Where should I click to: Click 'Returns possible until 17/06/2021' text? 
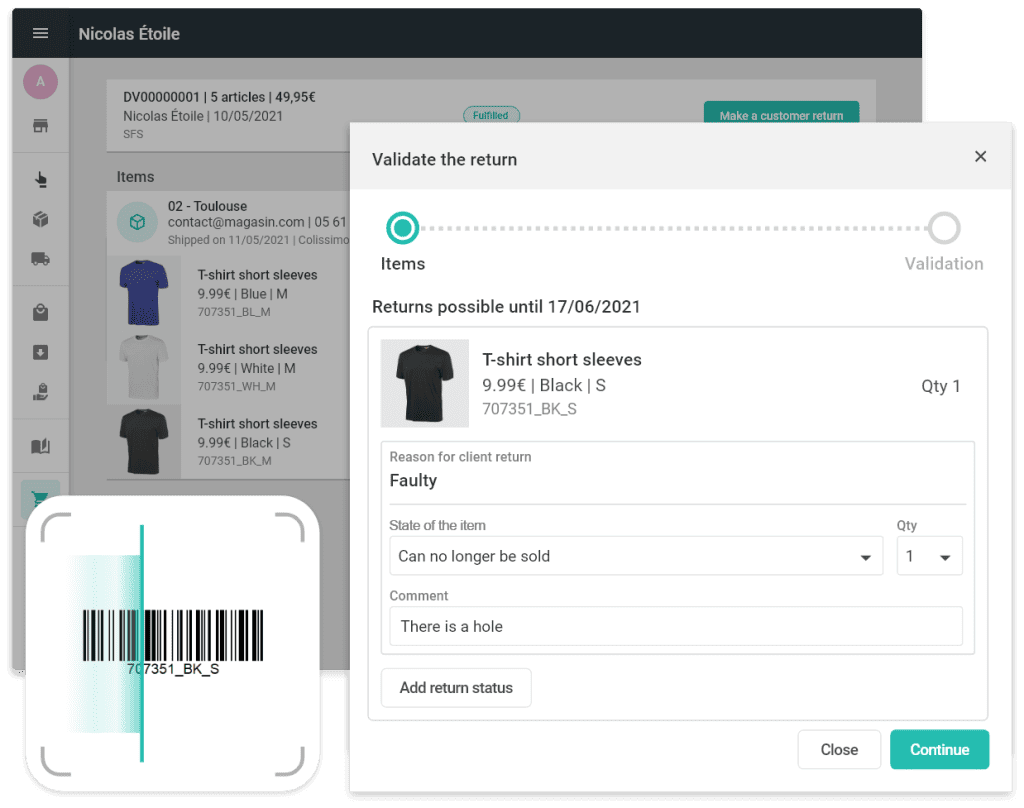click(x=506, y=307)
